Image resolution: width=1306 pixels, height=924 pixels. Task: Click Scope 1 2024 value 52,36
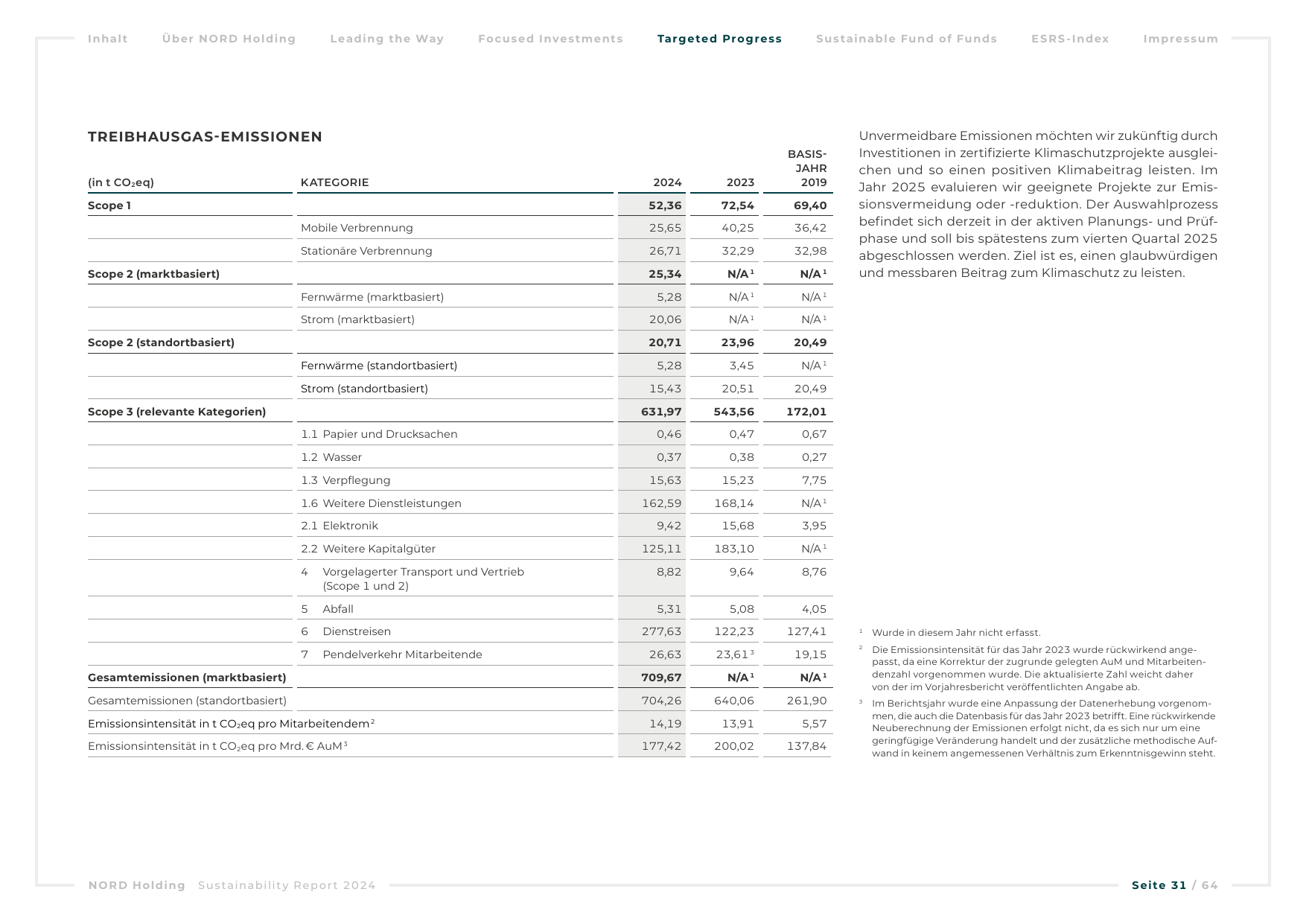click(665, 205)
